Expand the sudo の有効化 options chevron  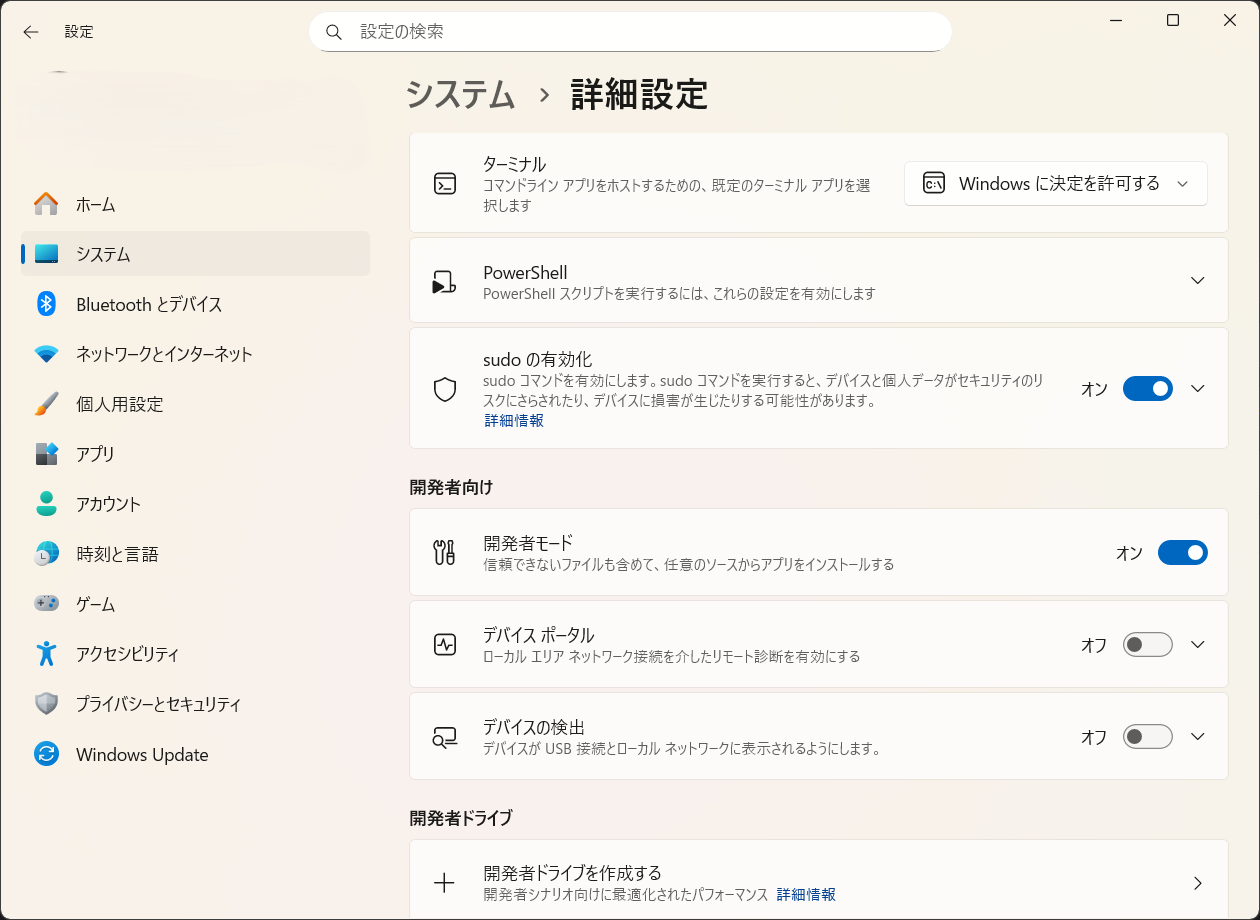[x=1198, y=389]
